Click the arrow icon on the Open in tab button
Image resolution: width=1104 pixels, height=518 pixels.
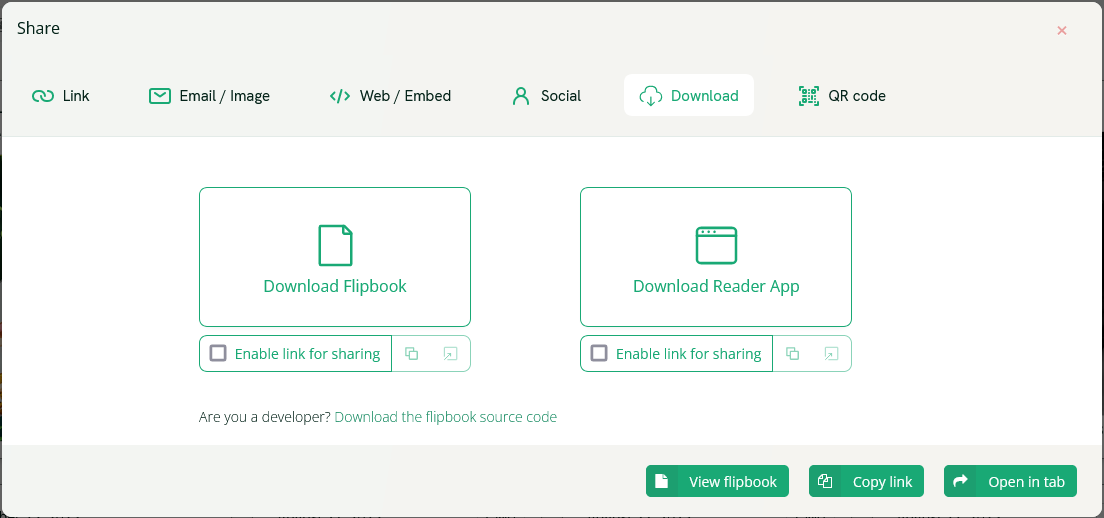[960, 481]
